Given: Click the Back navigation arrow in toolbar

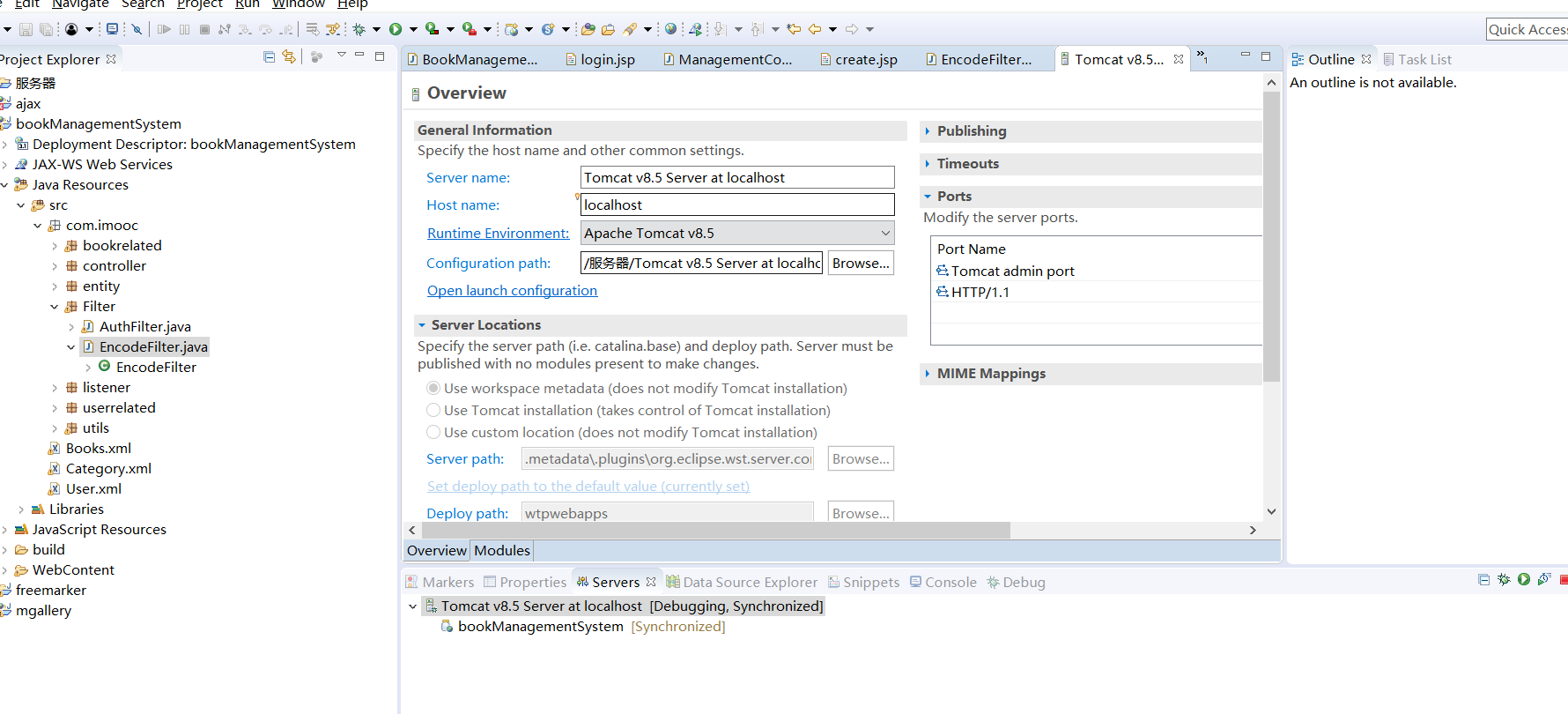Looking at the screenshot, I should (x=815, y=29).
